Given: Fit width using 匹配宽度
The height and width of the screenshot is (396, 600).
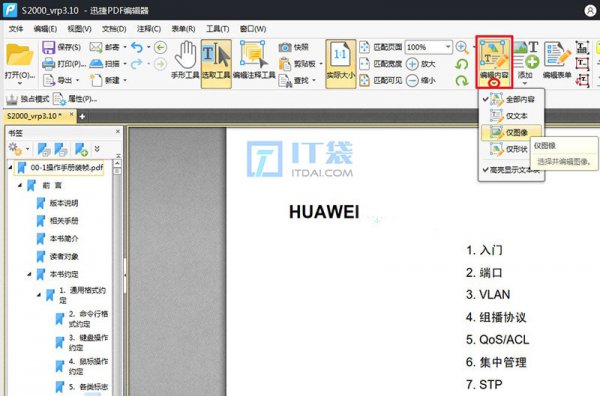Looking at the screenshot, I should pos(381,64).
